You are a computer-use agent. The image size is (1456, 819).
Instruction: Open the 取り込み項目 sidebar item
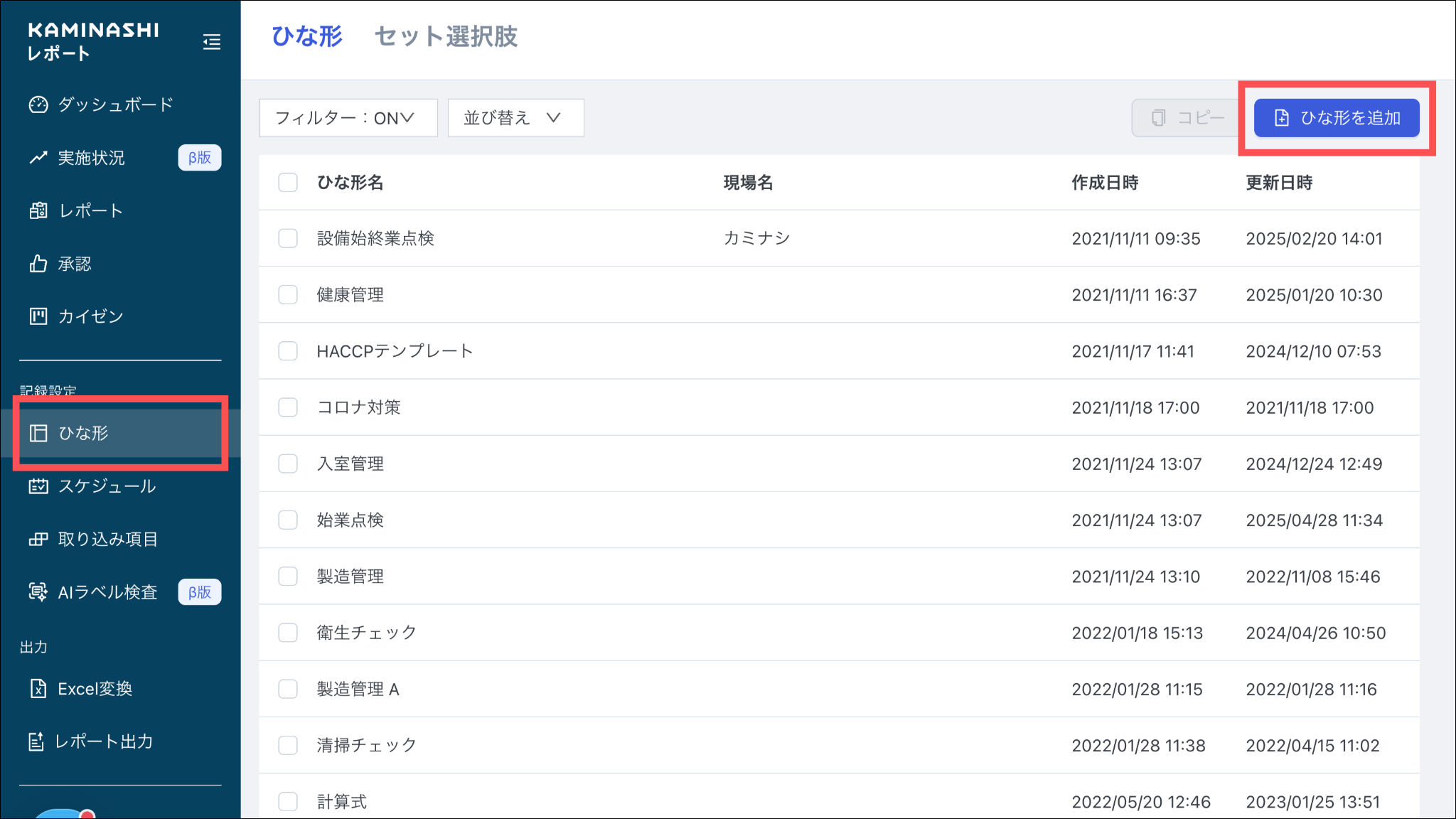point(107,539)
